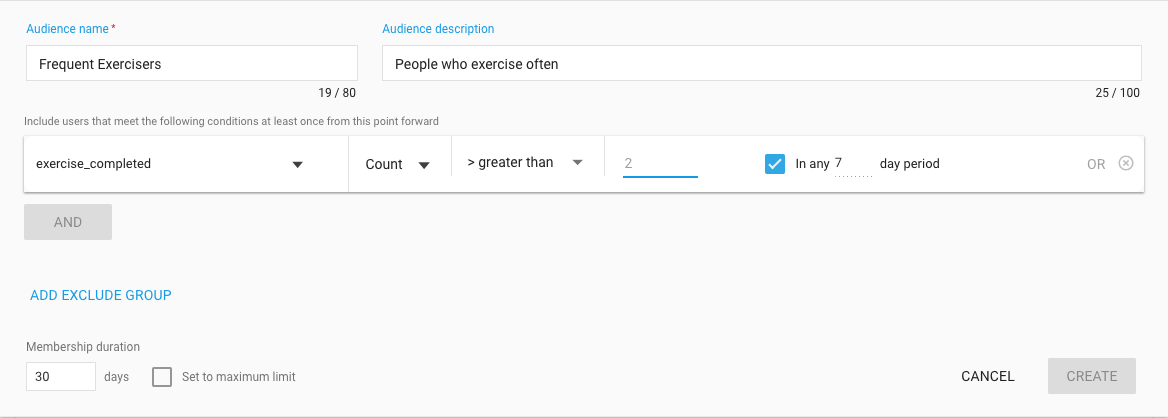Screen dimensions: 1168x418
Task: Remove the exercise_completed condition with the X icon
Action: [1126, 163]
